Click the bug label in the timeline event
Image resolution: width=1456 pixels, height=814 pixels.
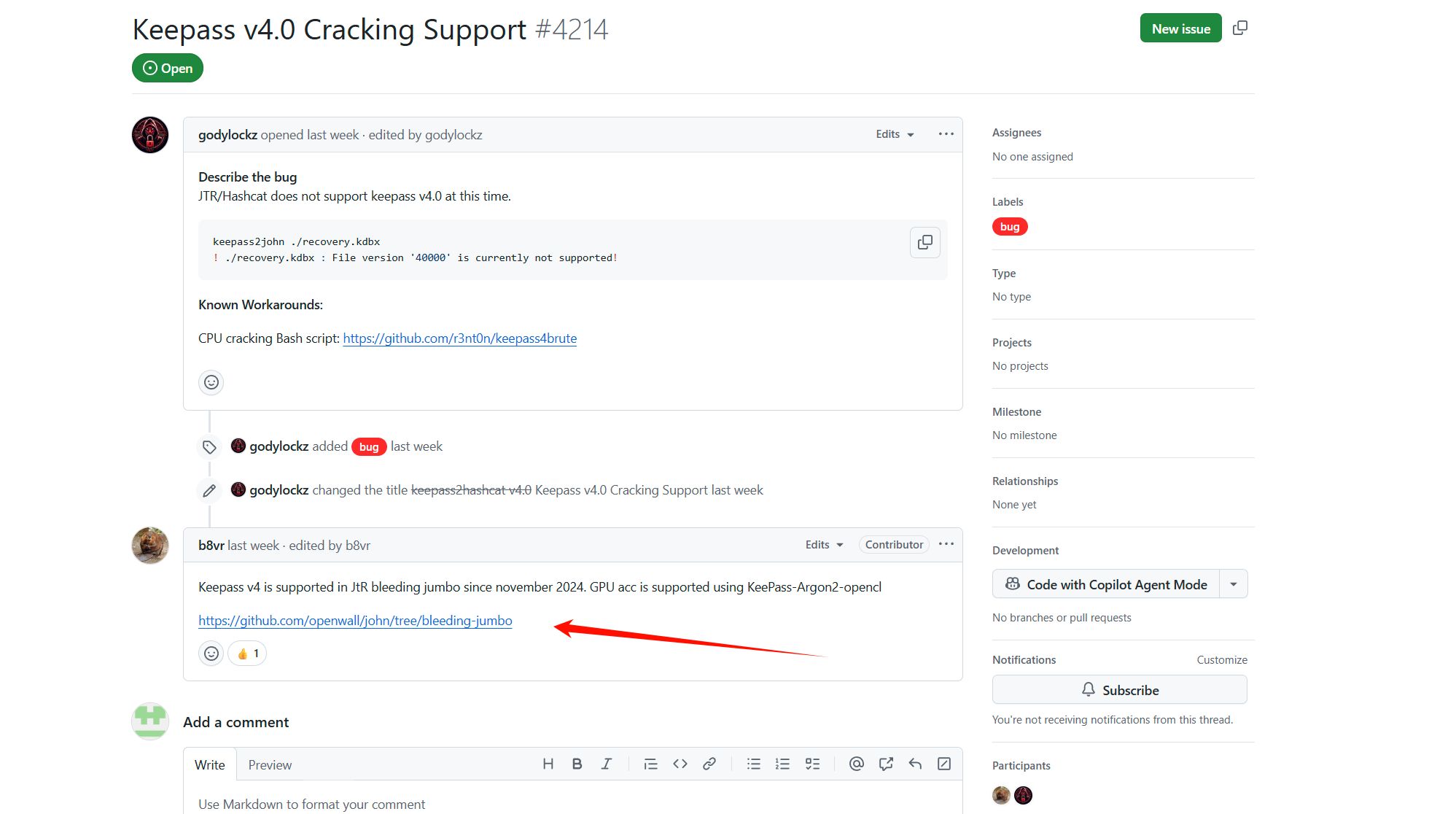tap(369, 446)
